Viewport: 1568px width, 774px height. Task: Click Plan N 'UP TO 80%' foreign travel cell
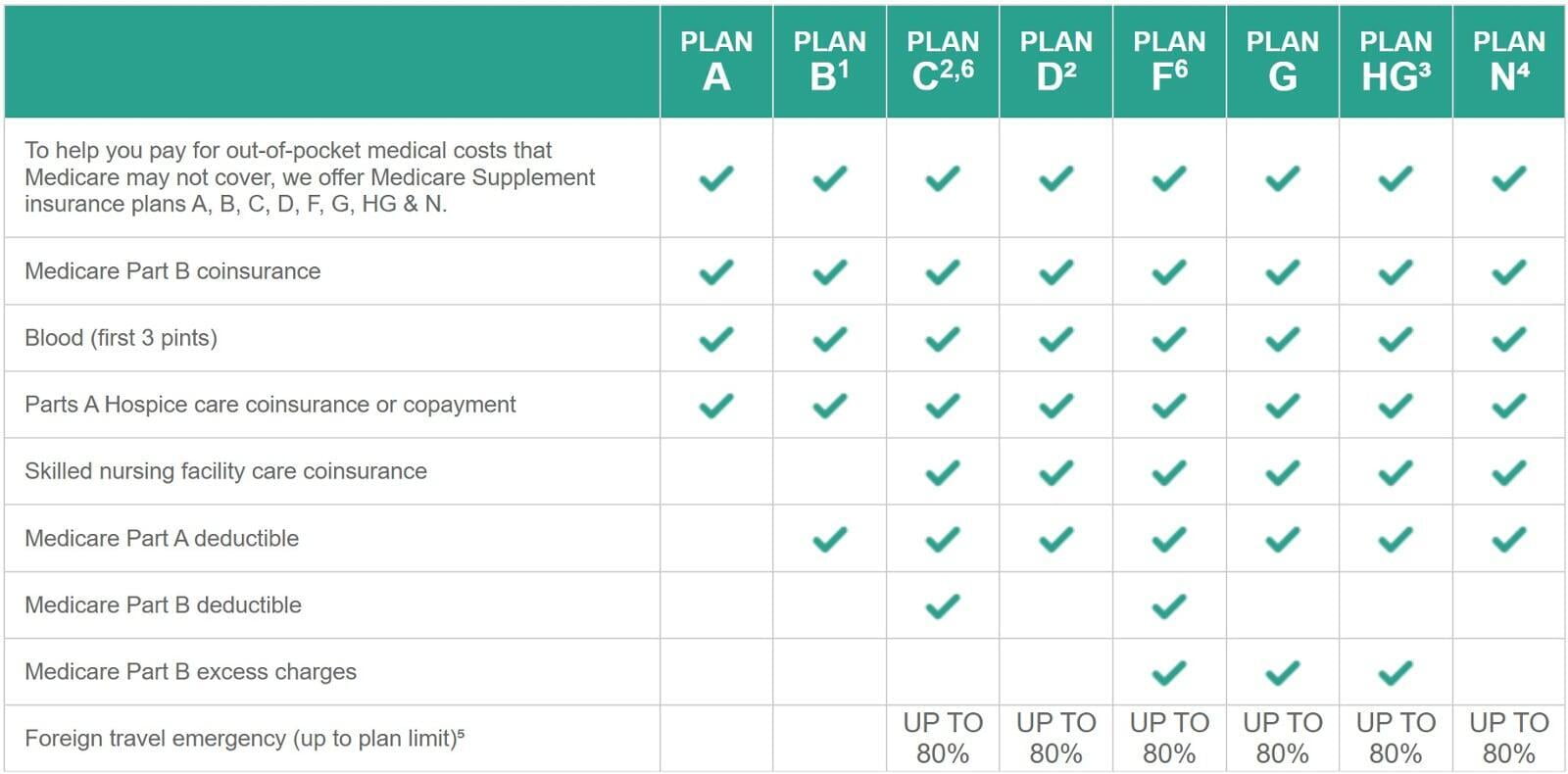pos(1509,738)
